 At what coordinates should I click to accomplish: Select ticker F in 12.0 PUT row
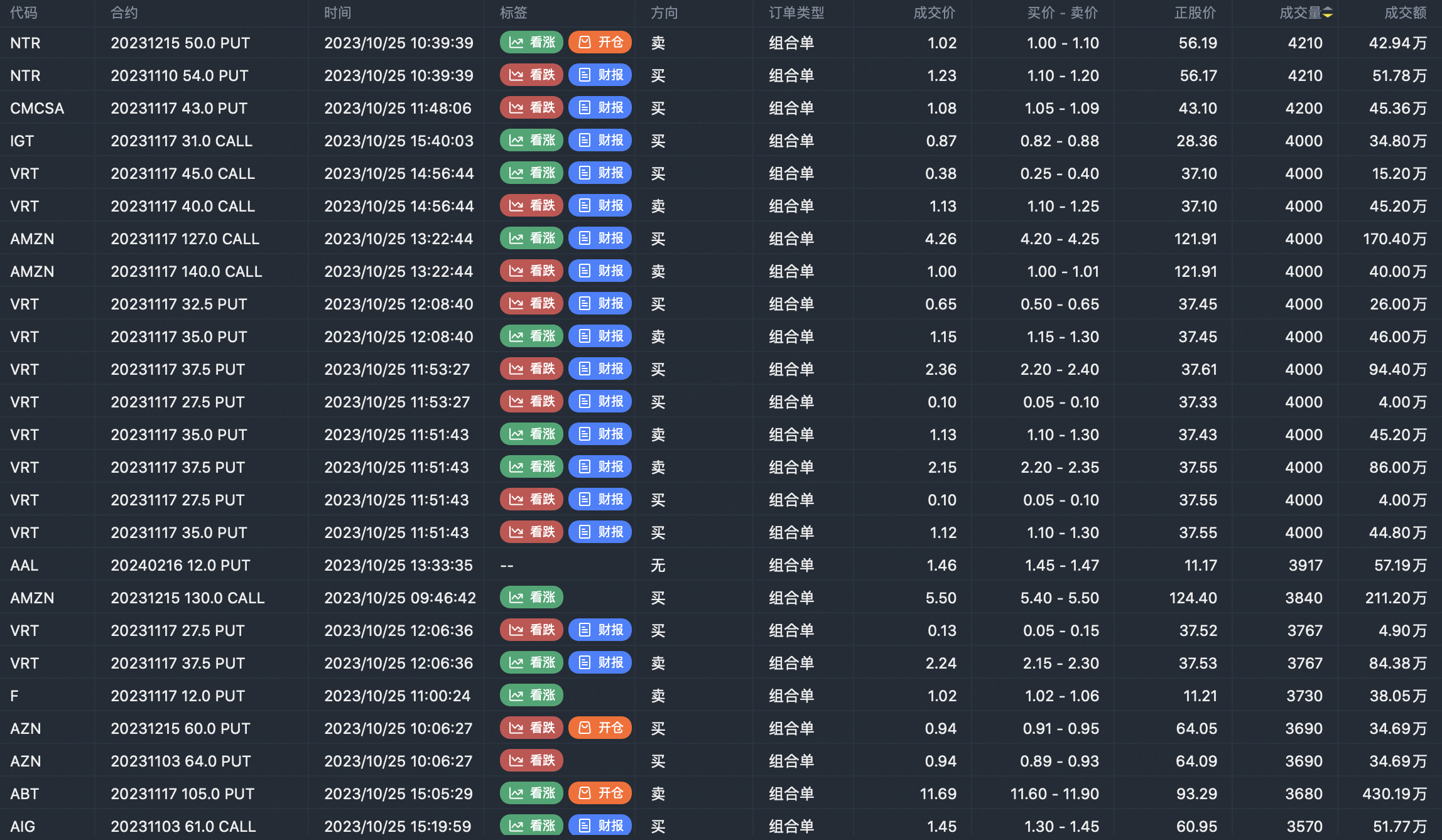tap(14, 696)
